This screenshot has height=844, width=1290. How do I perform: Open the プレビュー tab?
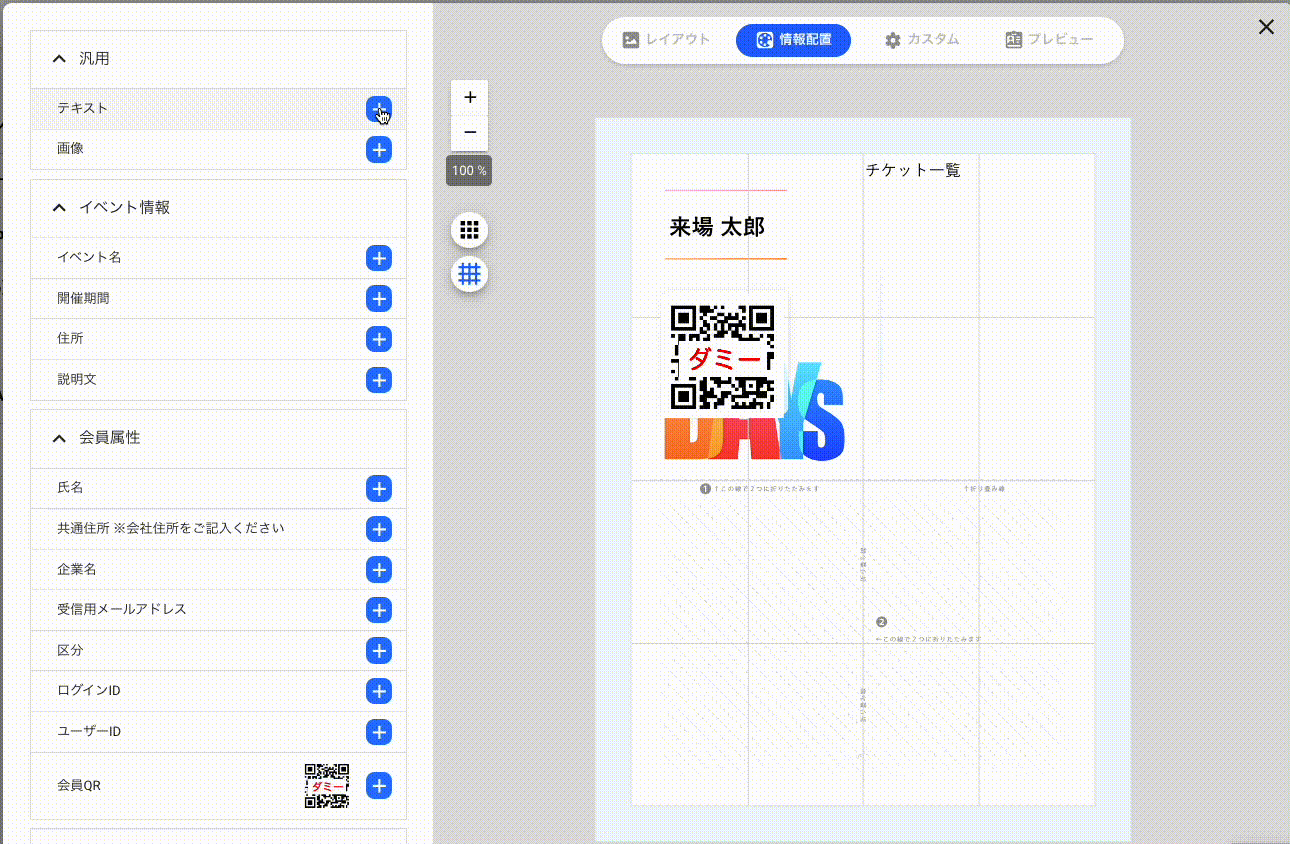pyautogui.click(x=1049, y=40)
